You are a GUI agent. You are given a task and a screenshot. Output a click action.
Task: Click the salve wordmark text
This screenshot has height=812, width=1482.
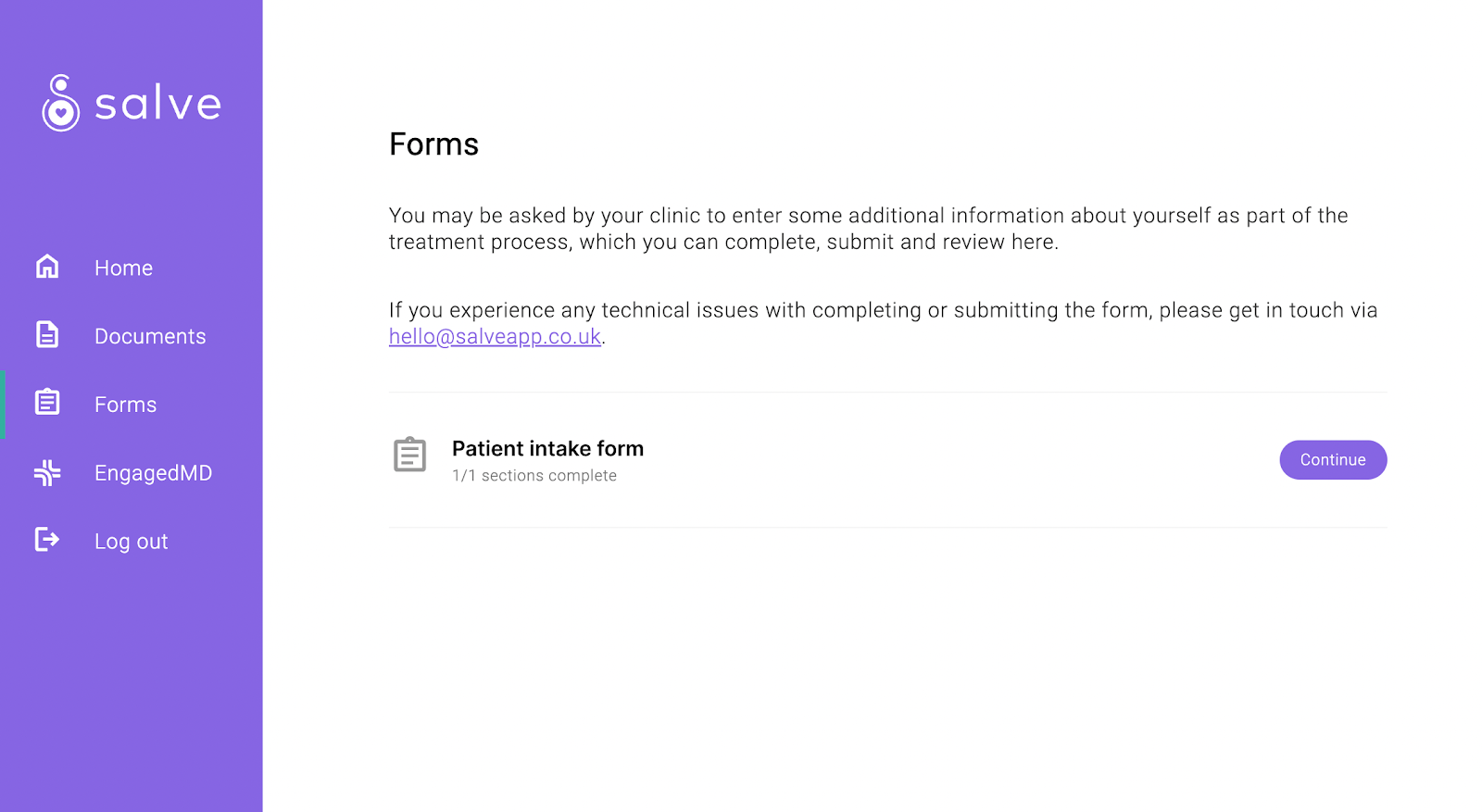[x=158, y=104]
